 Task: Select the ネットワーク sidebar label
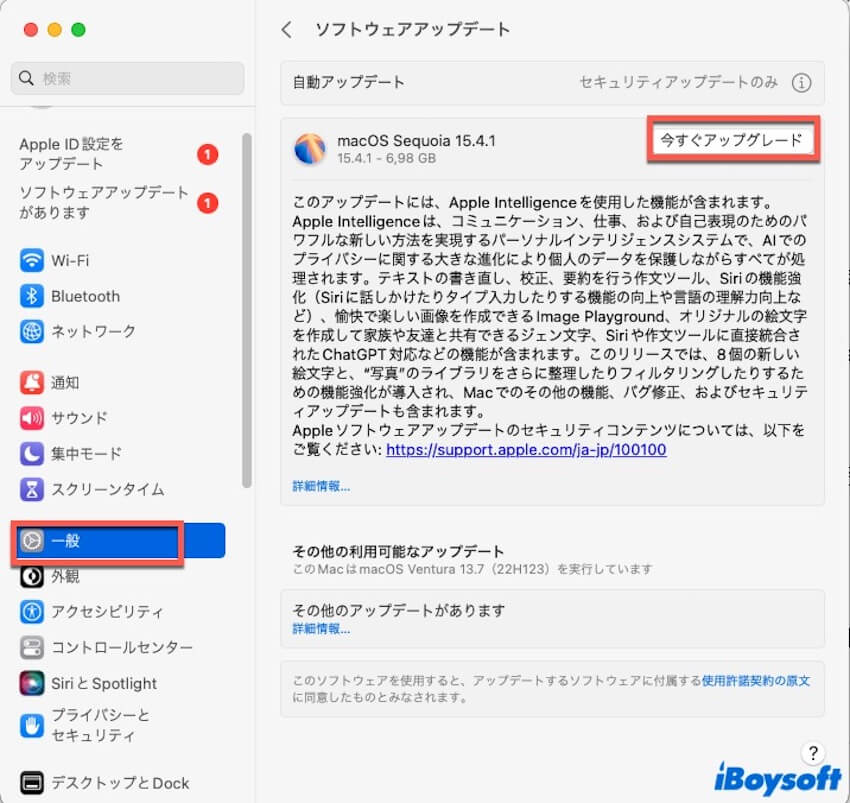(x=93, y=331)
